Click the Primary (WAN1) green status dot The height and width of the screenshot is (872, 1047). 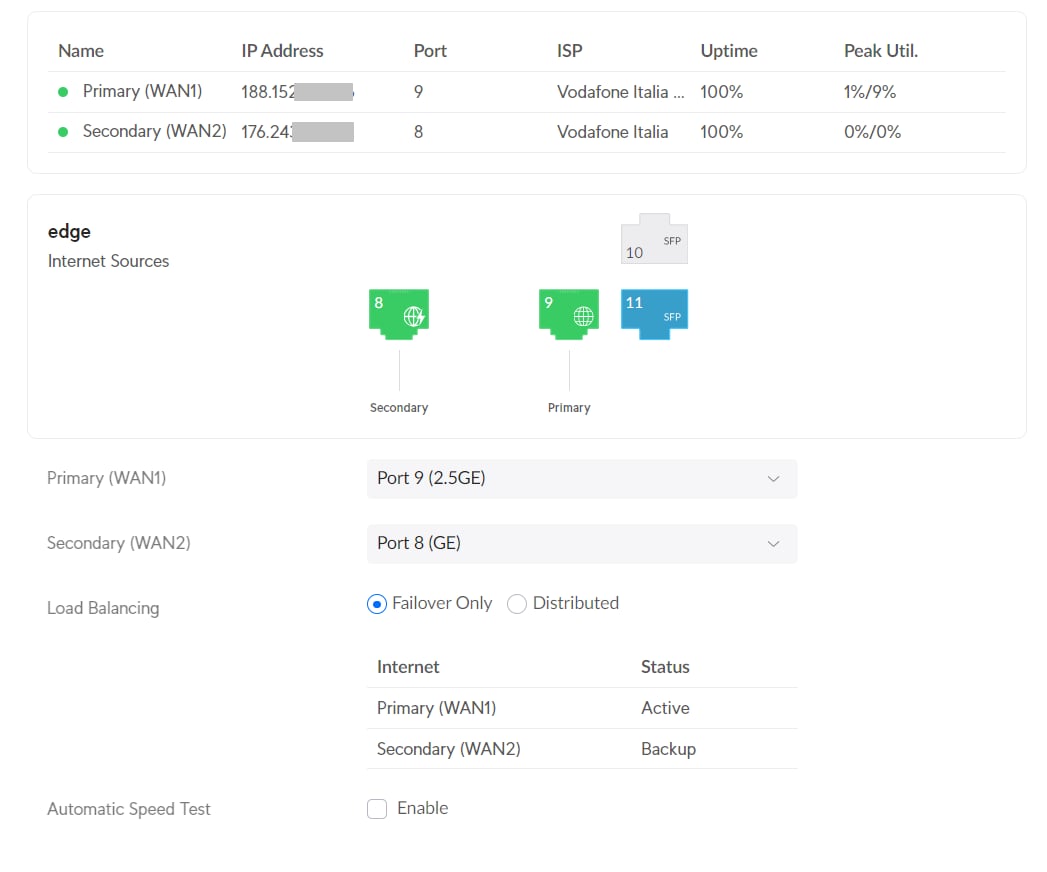63,92
